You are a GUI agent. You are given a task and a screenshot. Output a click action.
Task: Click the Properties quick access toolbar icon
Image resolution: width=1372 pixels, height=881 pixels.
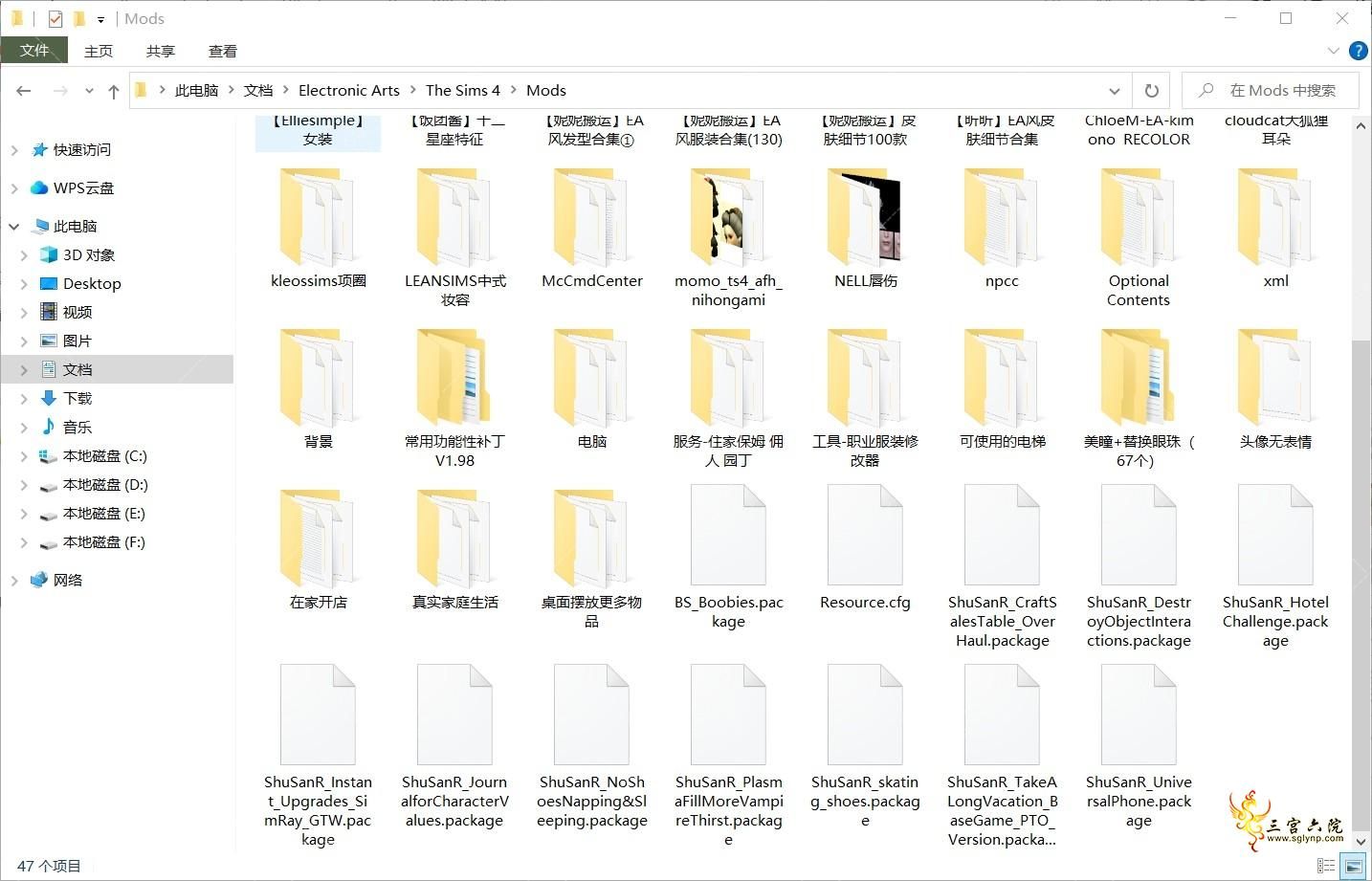click(55, 18)
